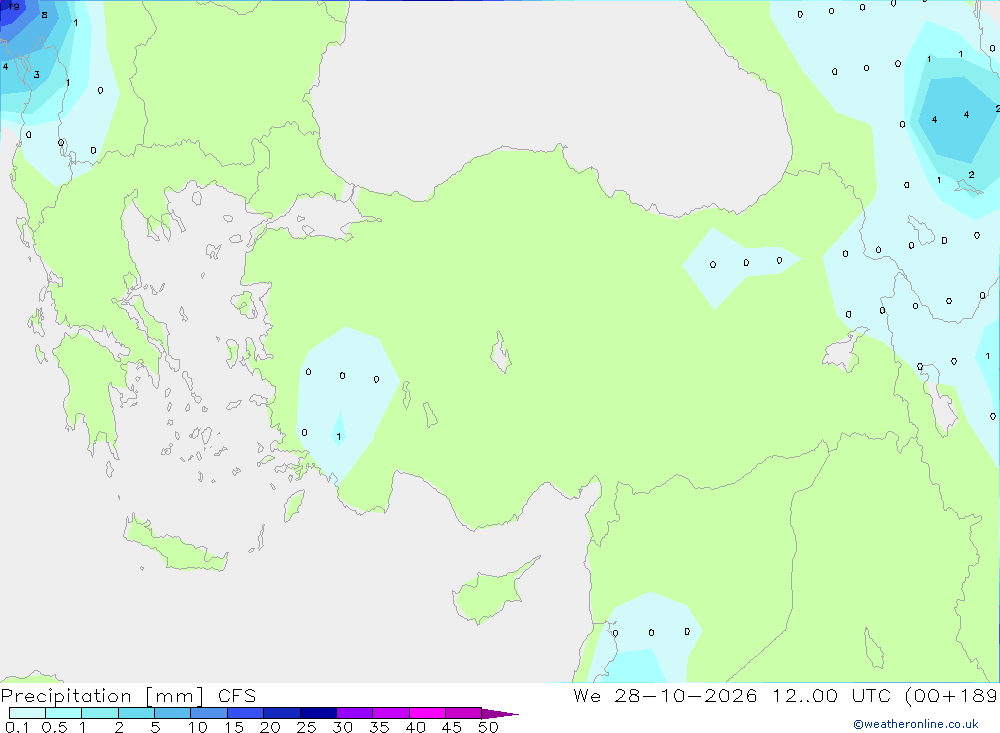Click the '25' legend scale label
This screenshot has width=1000, height=733.
click(x=306, y=727)
